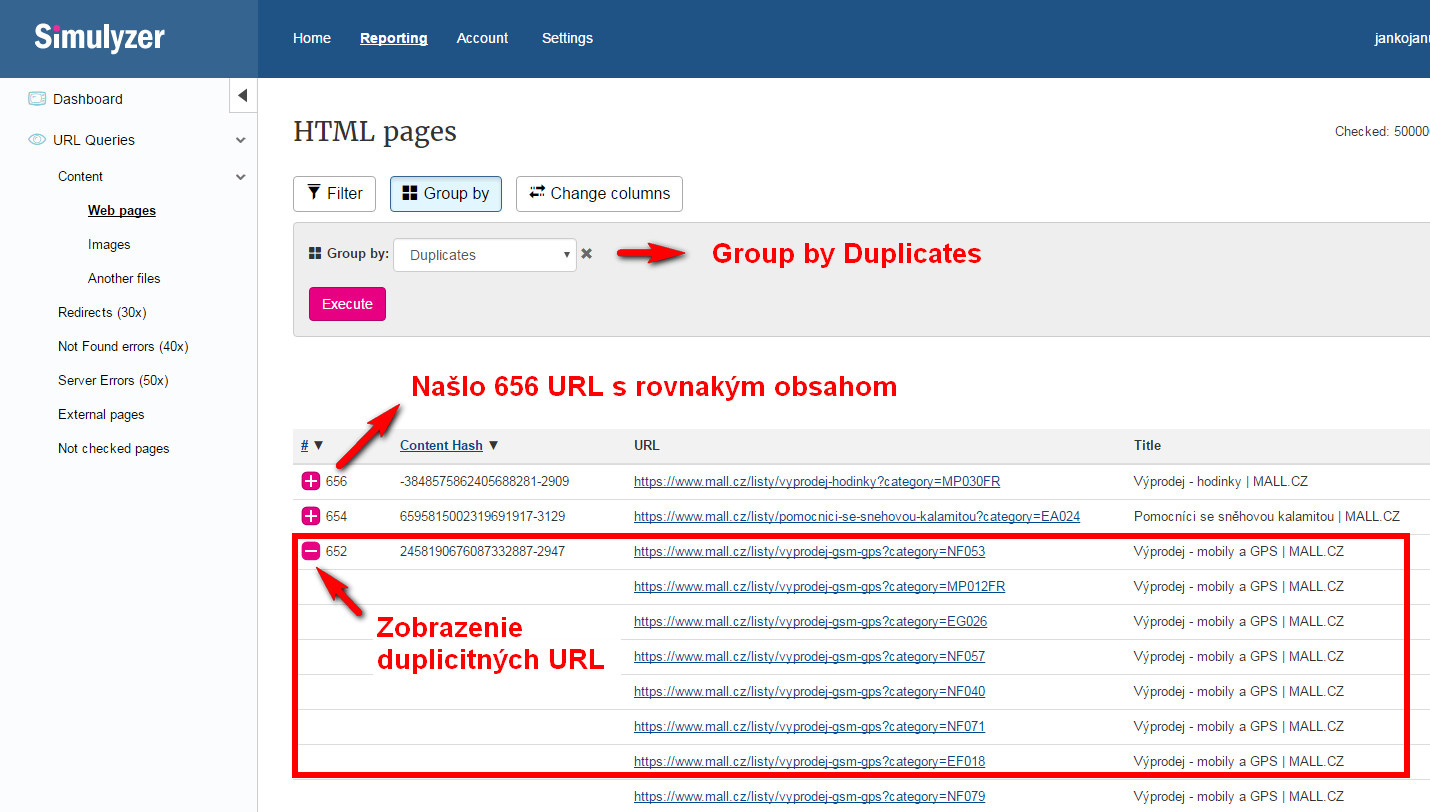Open the pomocnici-se-snehovou-kalamitou URL link

[857, 516]
